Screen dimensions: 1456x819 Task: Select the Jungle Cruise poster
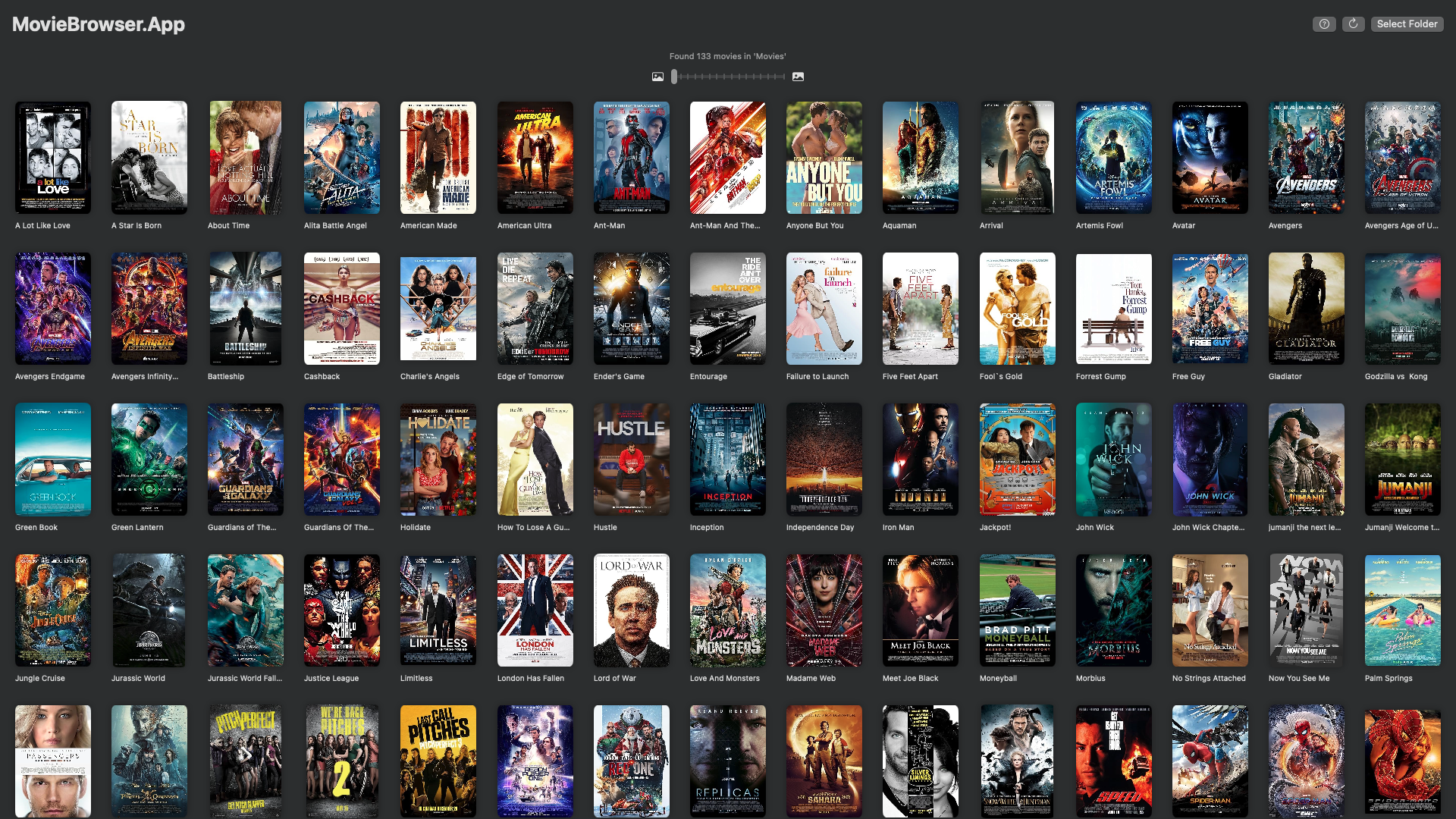[53, 610]
